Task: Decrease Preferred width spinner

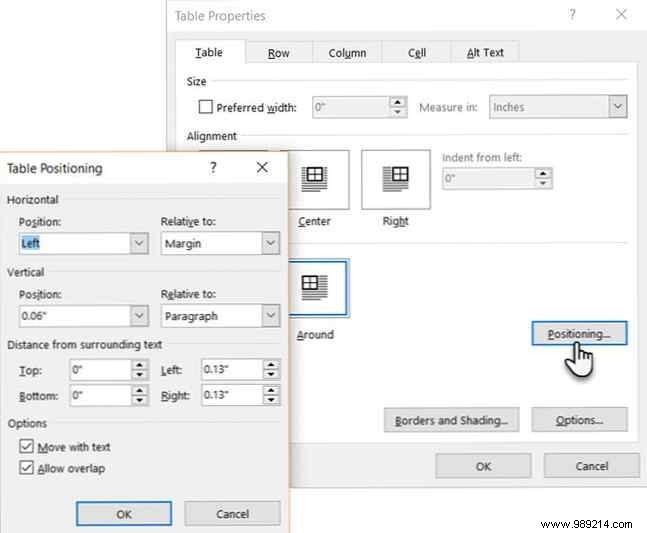Action: coord(398,112)
